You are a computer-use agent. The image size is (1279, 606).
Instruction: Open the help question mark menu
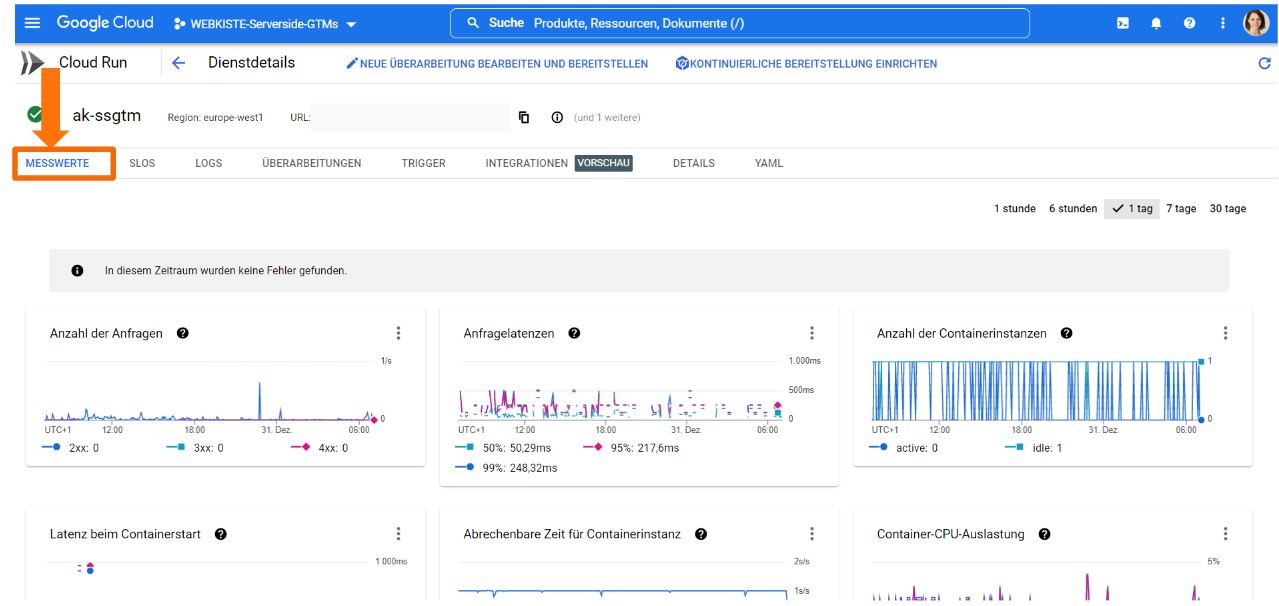(x=1189, y=23)
